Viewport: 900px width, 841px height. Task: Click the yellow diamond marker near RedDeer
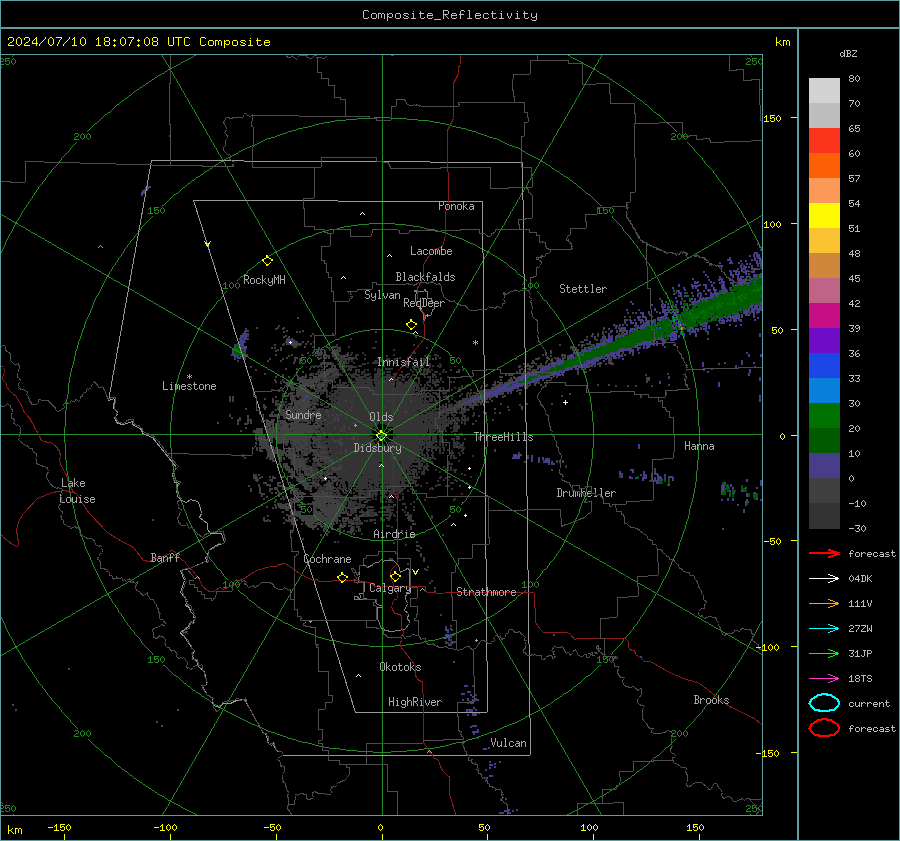click(x=412, y=325)
